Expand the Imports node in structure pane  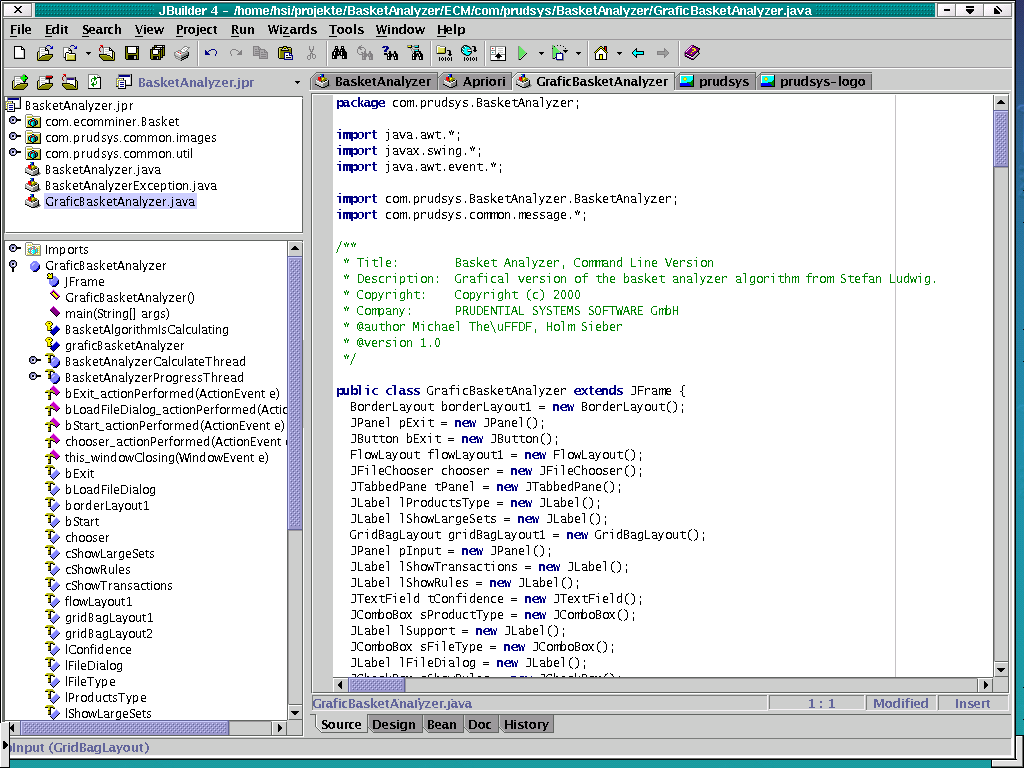click(x=14, y=249)
